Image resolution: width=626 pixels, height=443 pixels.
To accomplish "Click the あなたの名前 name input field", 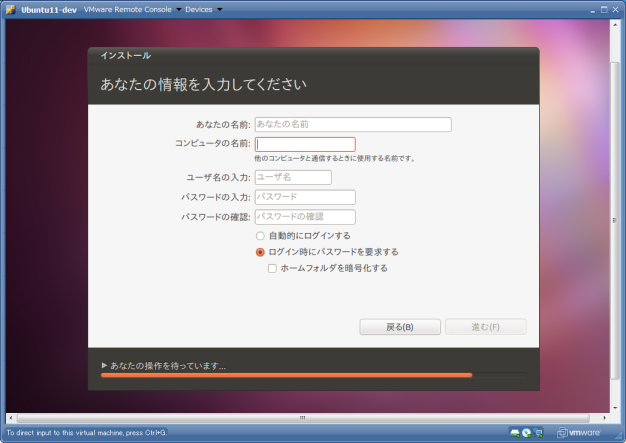I will pyautogui.click(x=353, y=125).
